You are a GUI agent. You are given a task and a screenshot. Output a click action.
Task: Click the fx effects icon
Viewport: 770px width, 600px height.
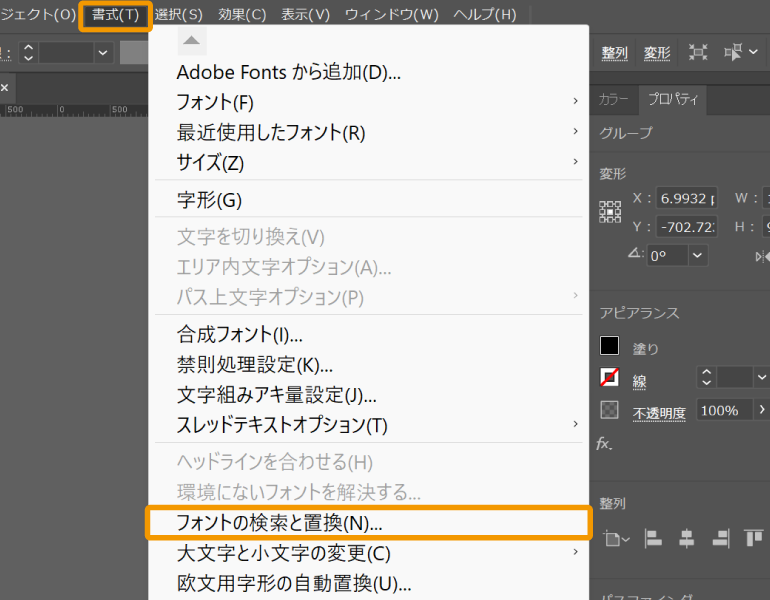click(x=604, y=443)
